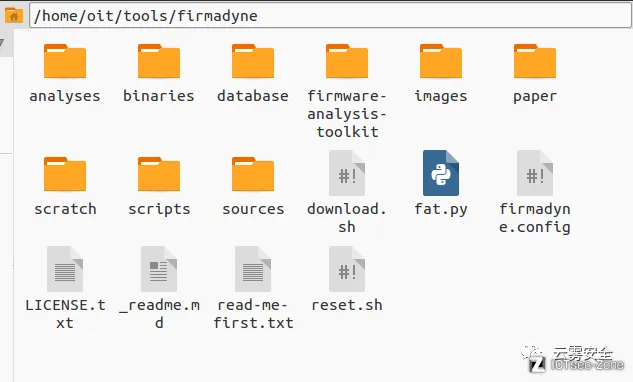Click the "firmadyne.config" file name
This screenshot has height=382, width=633.
[x=535, y=218]
